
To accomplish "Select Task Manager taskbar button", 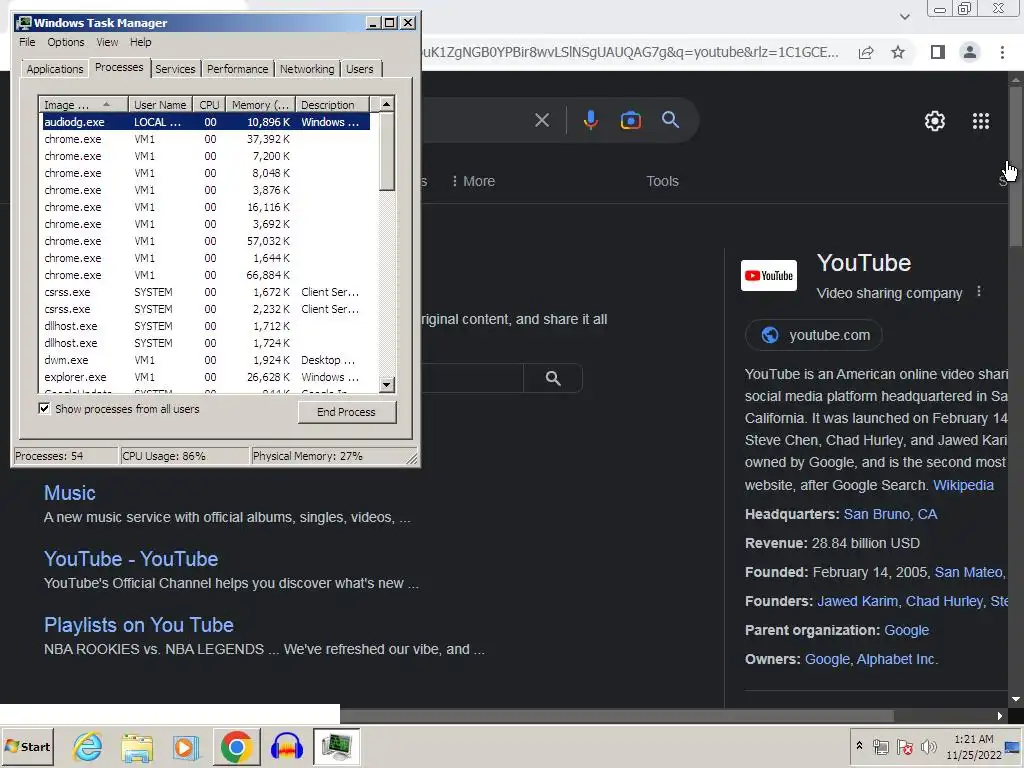I will 336,746.
